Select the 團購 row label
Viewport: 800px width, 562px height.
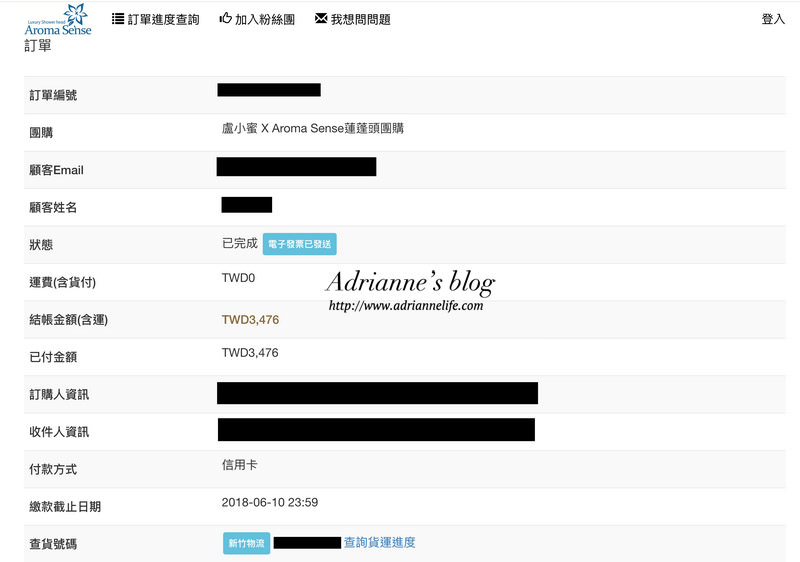click(x=41, y=133)
